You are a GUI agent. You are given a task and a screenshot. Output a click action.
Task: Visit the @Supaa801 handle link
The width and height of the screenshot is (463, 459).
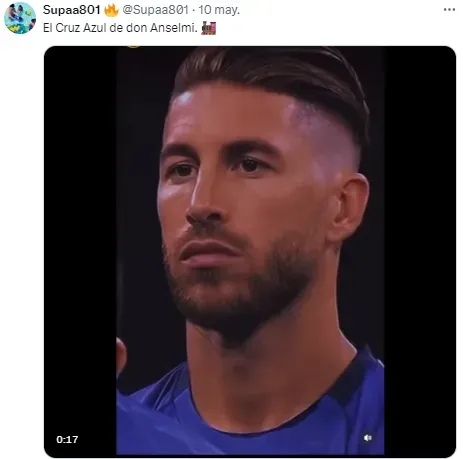[155, 10]
